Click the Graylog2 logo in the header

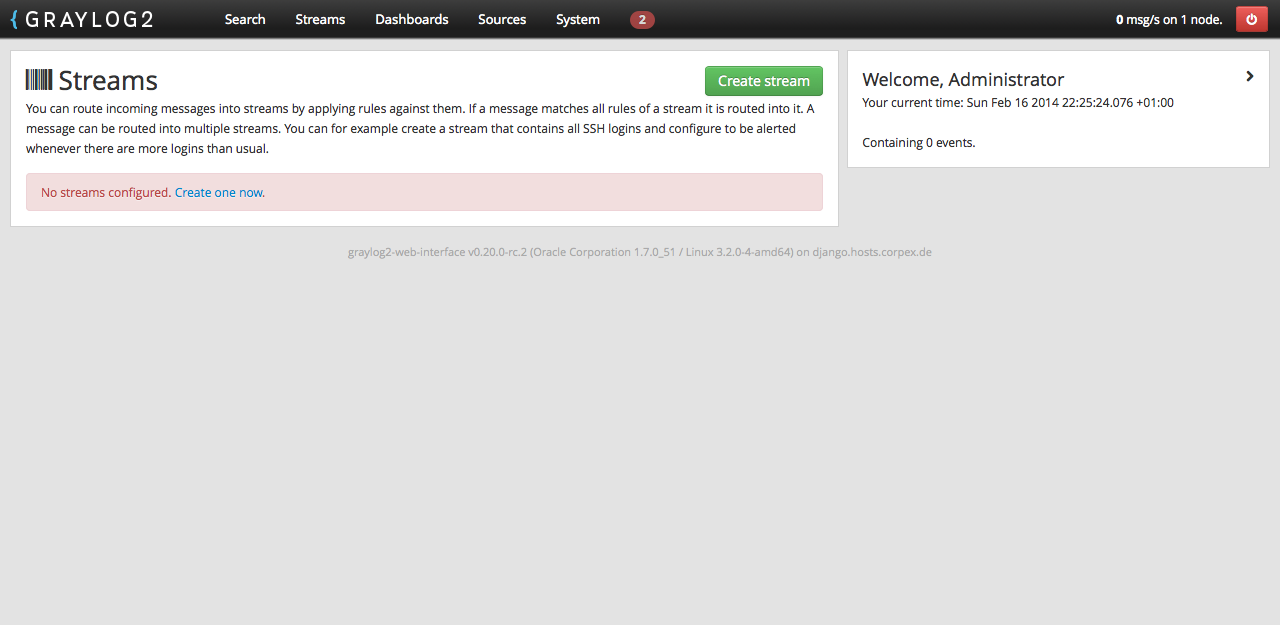tap(82, 19)
